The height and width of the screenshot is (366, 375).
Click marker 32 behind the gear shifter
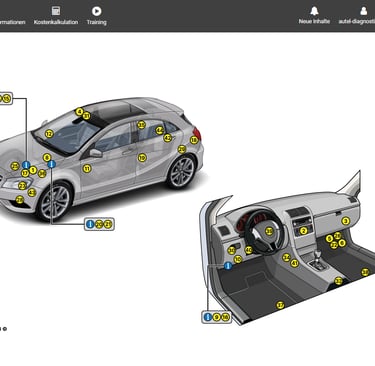coord(338,281)
